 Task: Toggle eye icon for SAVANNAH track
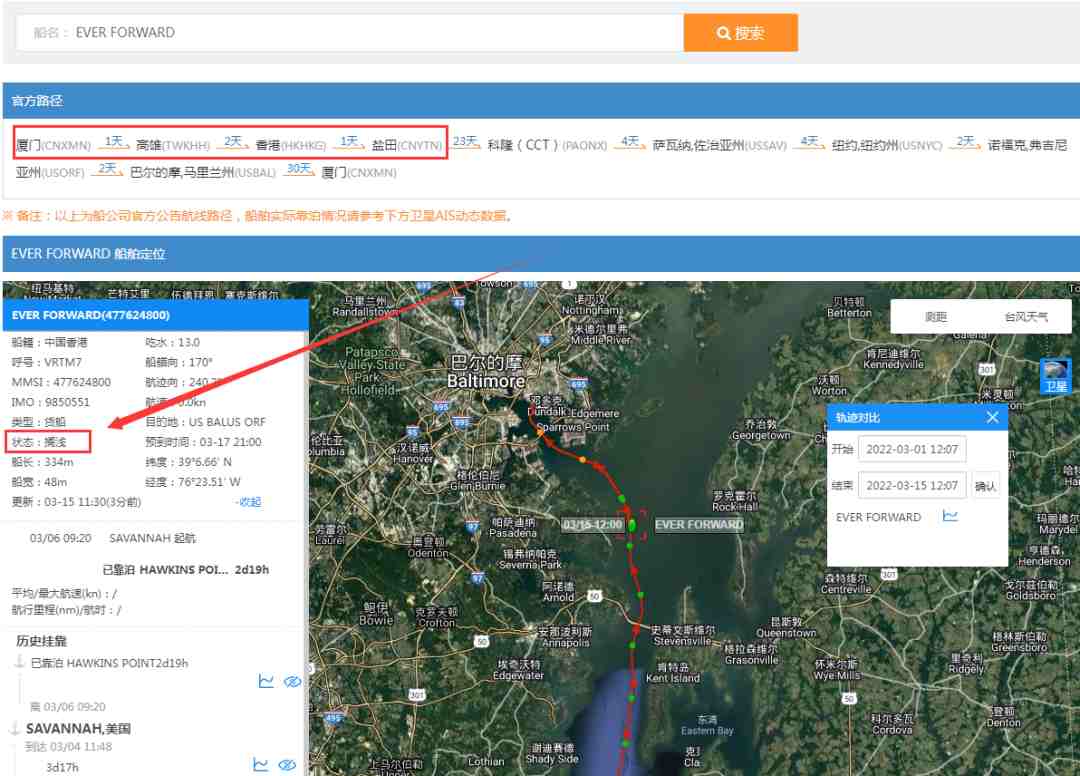[287, 764]
